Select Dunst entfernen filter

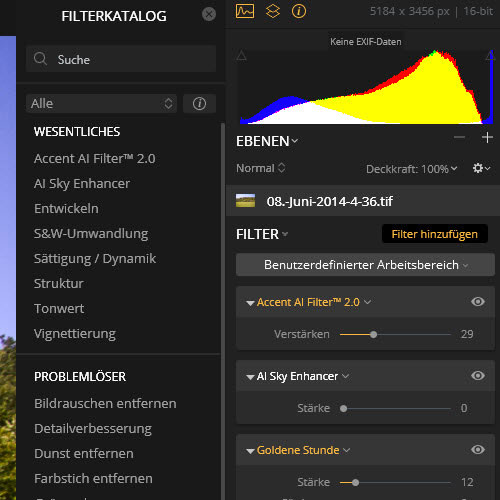[x=84, y=454]
